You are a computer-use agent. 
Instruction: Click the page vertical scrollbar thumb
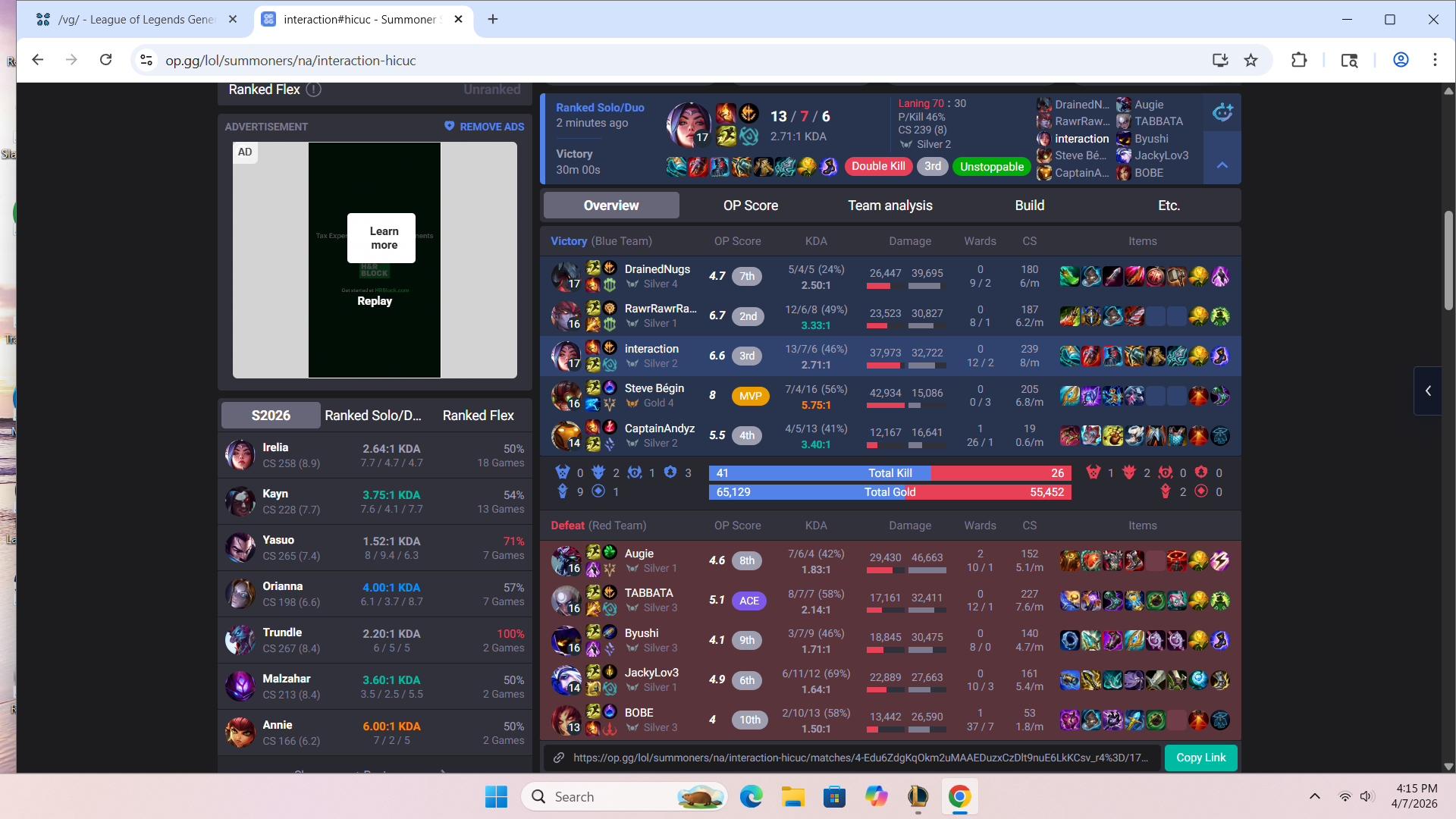(1448, 262)
